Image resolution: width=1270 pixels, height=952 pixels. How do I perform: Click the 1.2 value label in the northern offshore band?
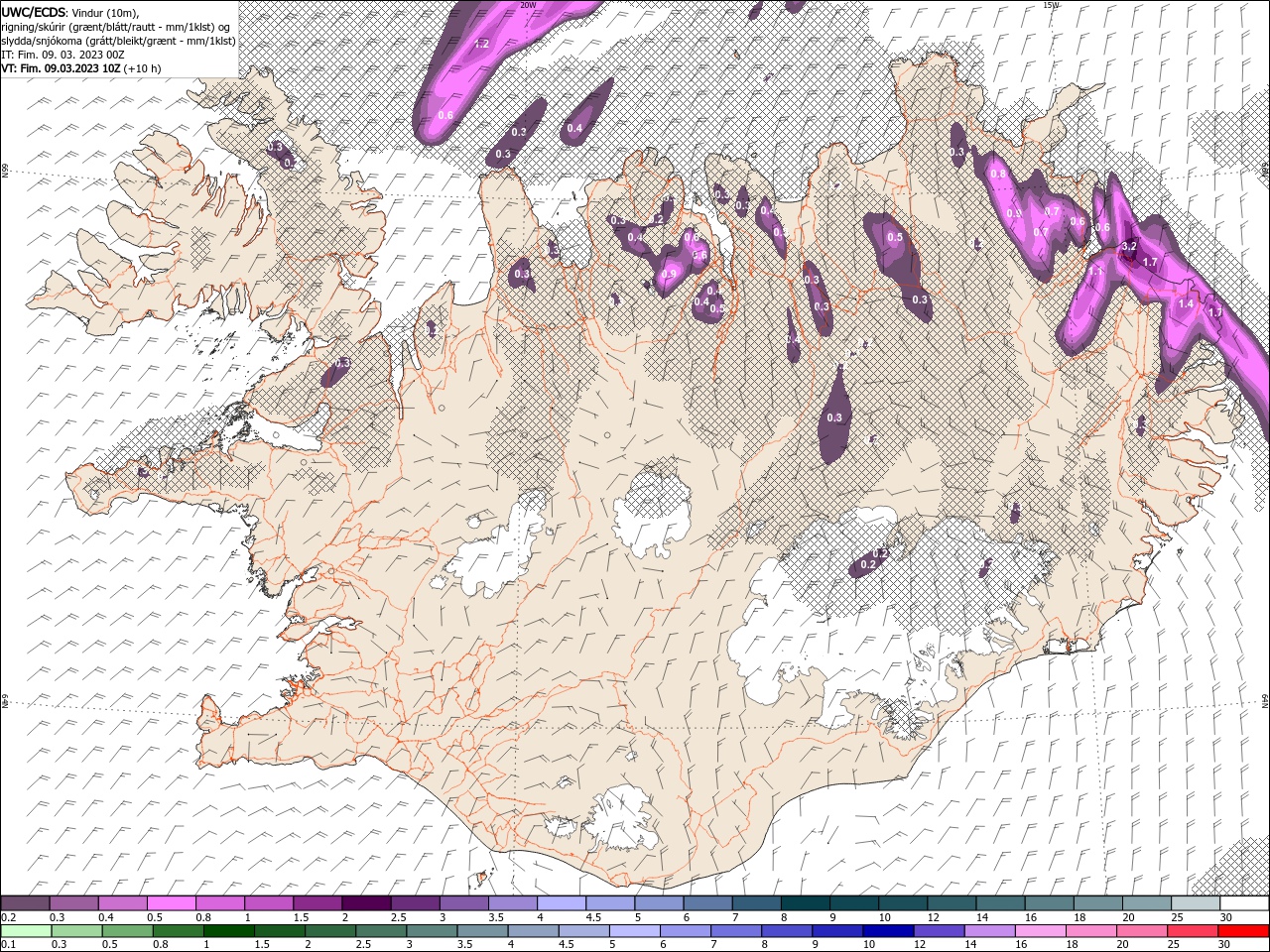(x=482, y=44)
